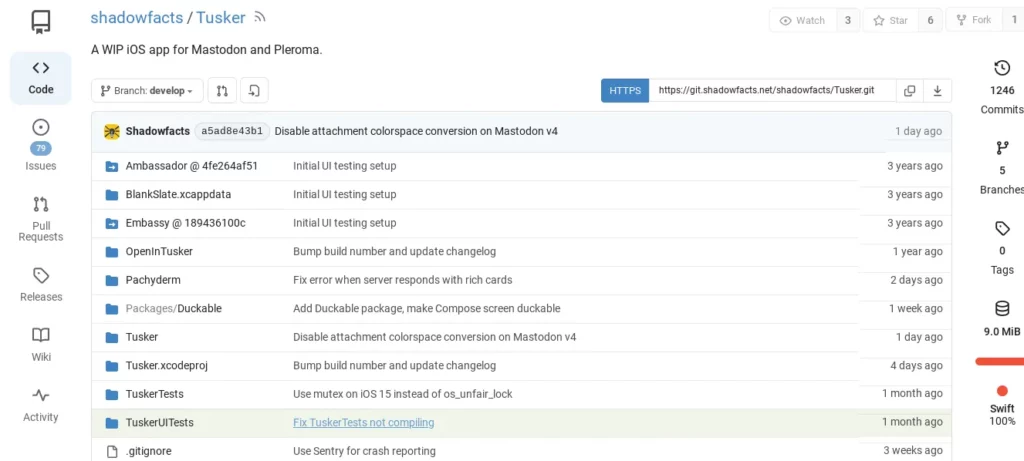Click the TuskerTests folder icon

coord(111,394)
